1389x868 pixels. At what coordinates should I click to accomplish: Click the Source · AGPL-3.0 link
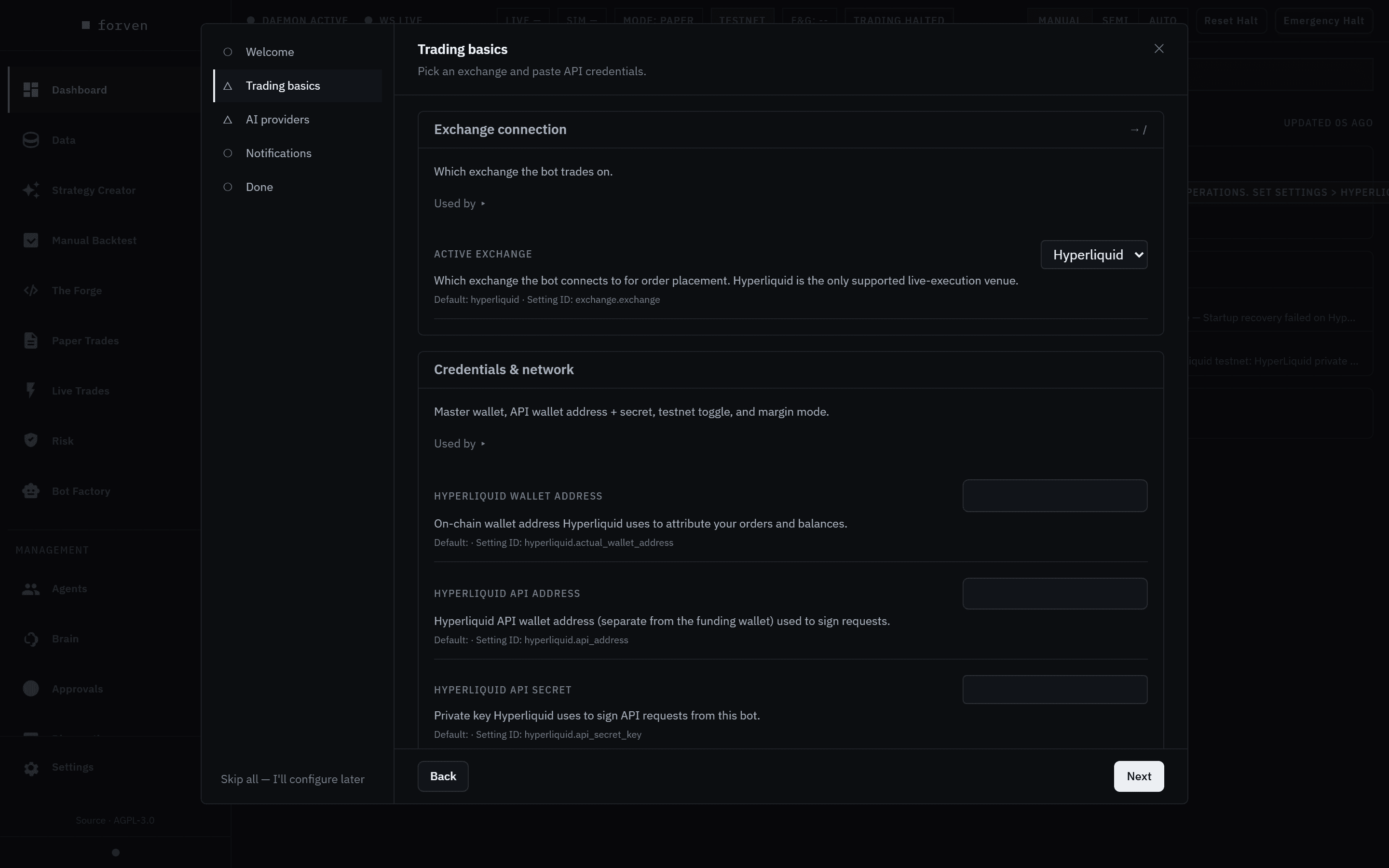tap(115, 820)
